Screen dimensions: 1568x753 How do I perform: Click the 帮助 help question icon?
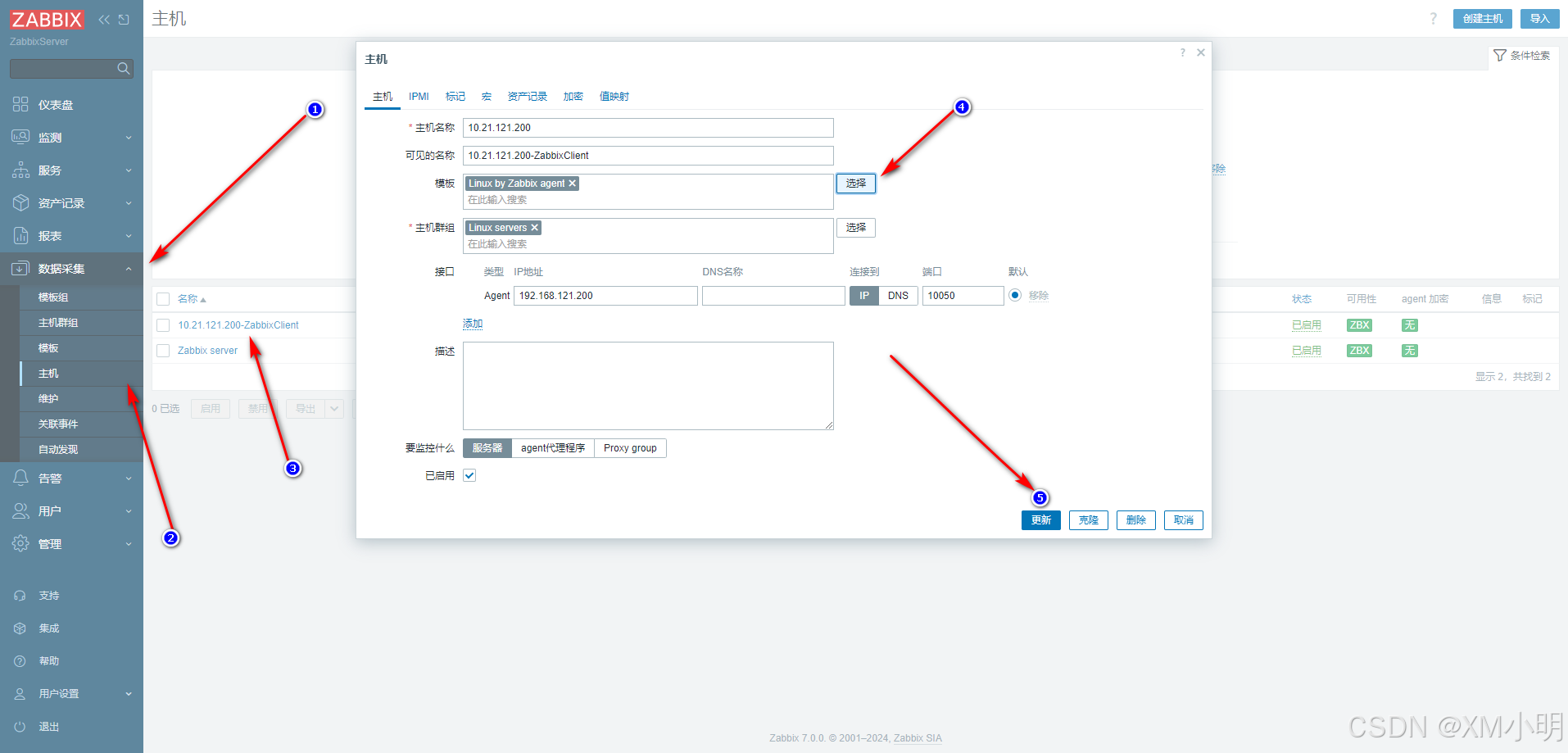point(20,661)
